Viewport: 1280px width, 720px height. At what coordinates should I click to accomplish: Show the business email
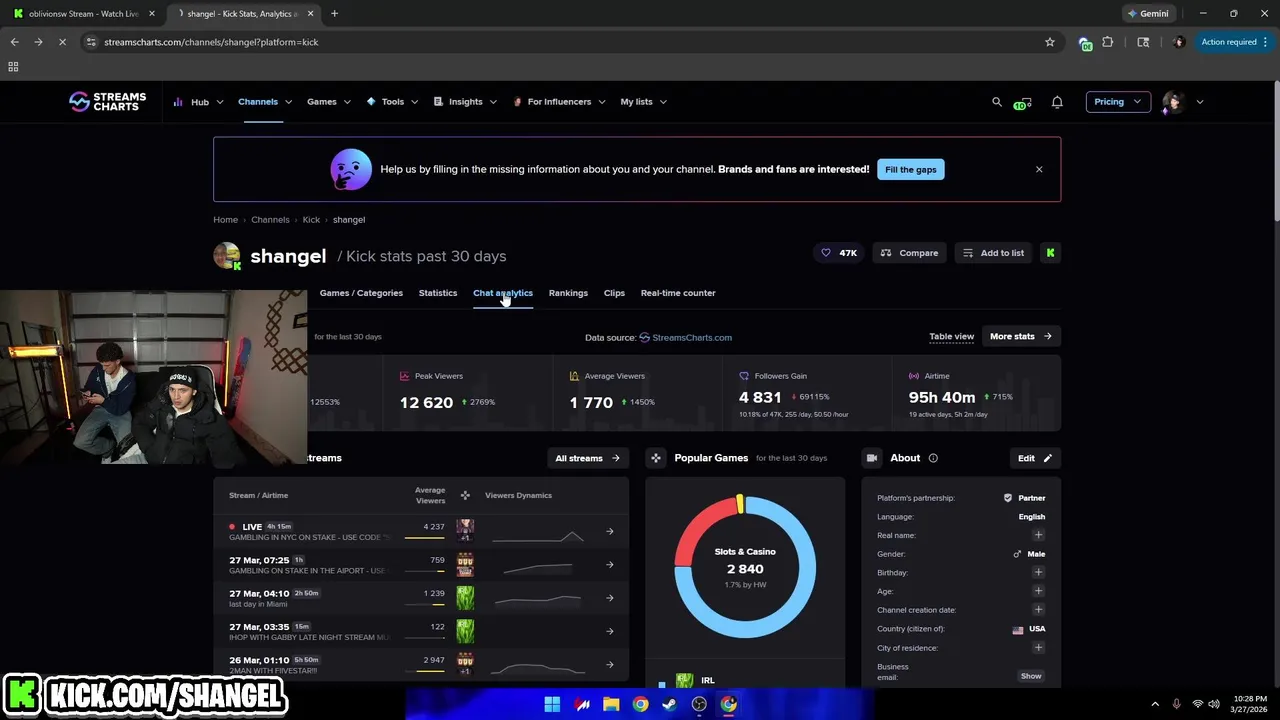[x=1031, y=676]
